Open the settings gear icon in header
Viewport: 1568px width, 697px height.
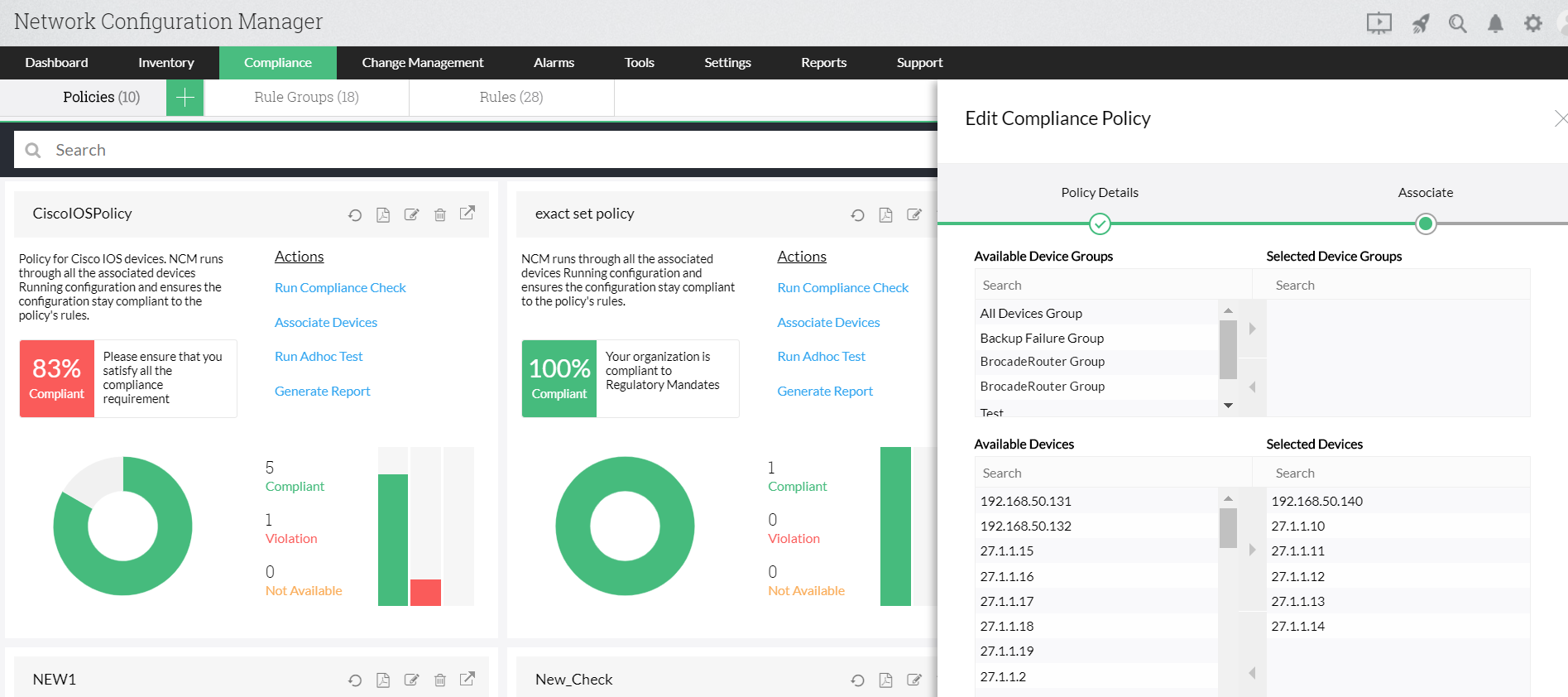1533,23
